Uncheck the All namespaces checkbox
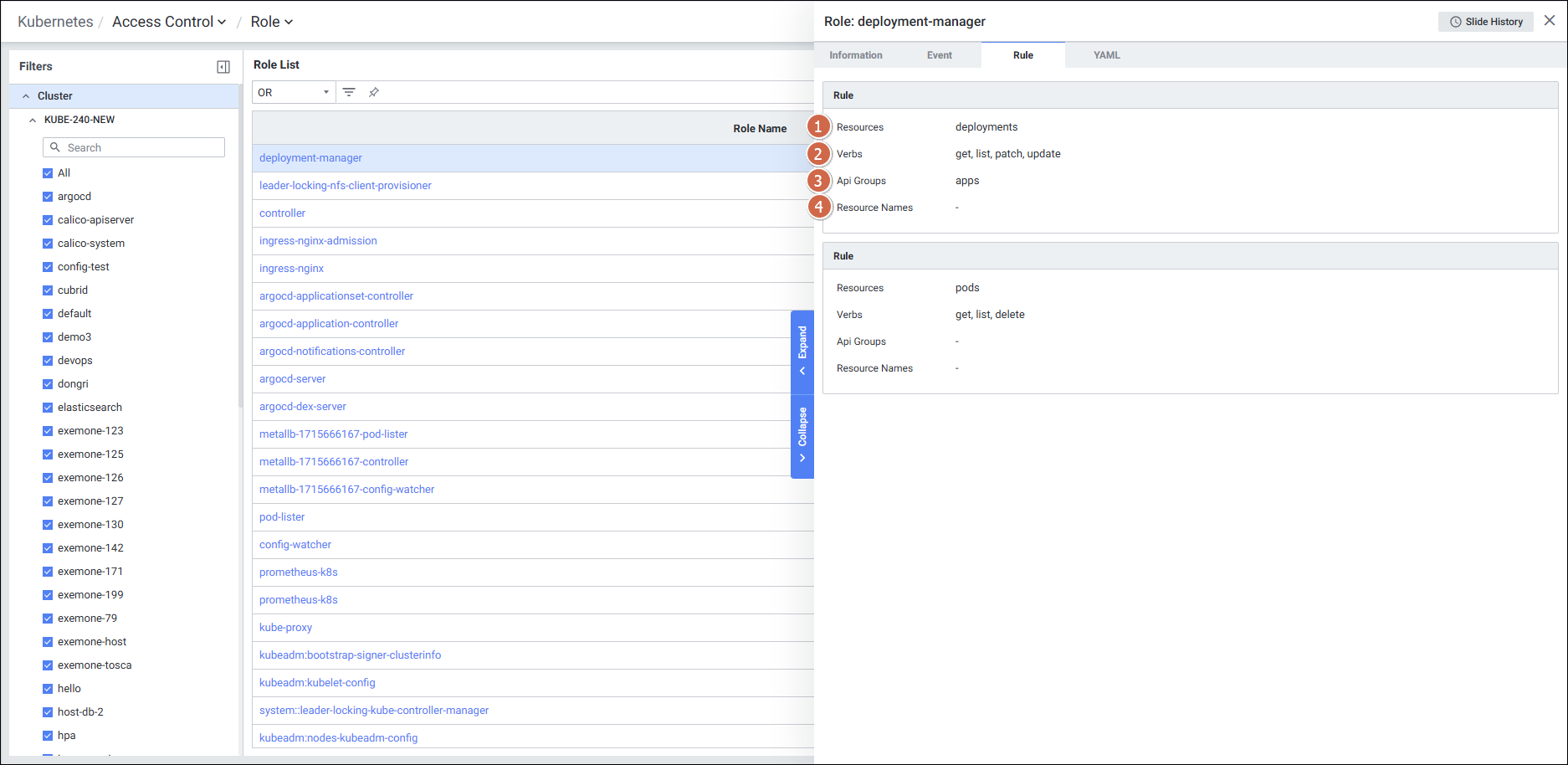This screenshot has height=765, width=1568. [48, 173]
